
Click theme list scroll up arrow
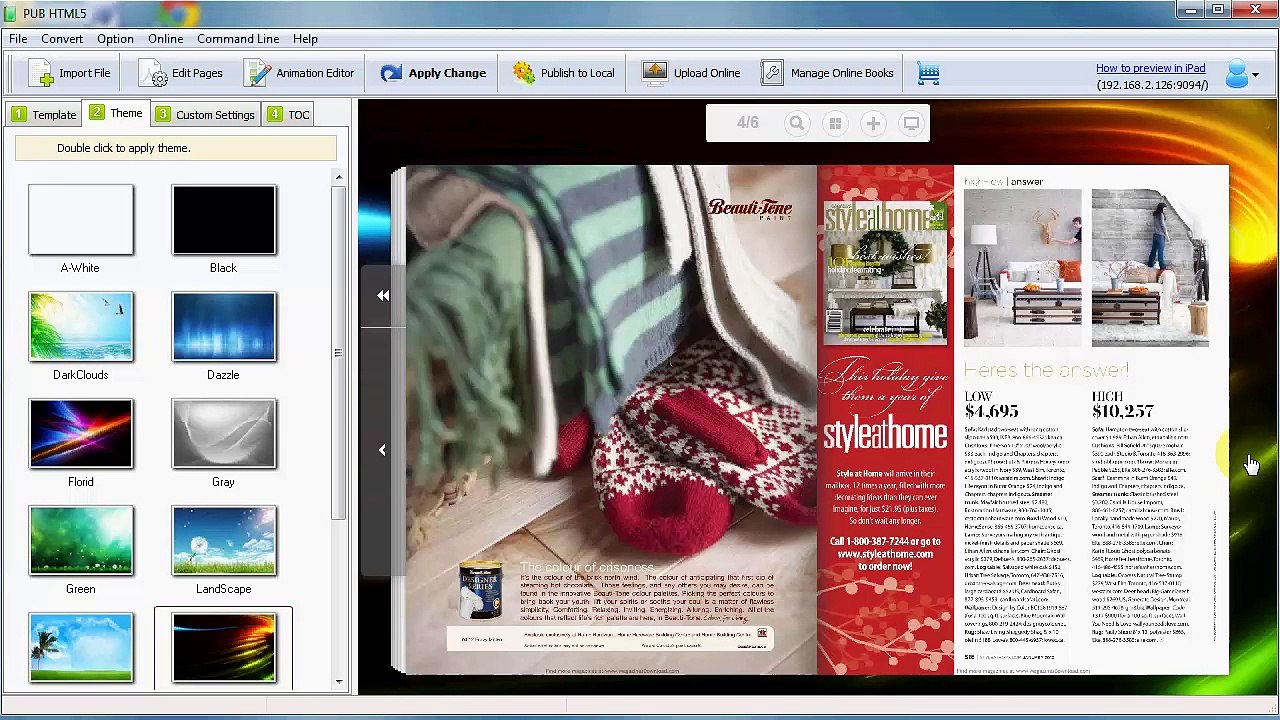click(x=339, y=177)
